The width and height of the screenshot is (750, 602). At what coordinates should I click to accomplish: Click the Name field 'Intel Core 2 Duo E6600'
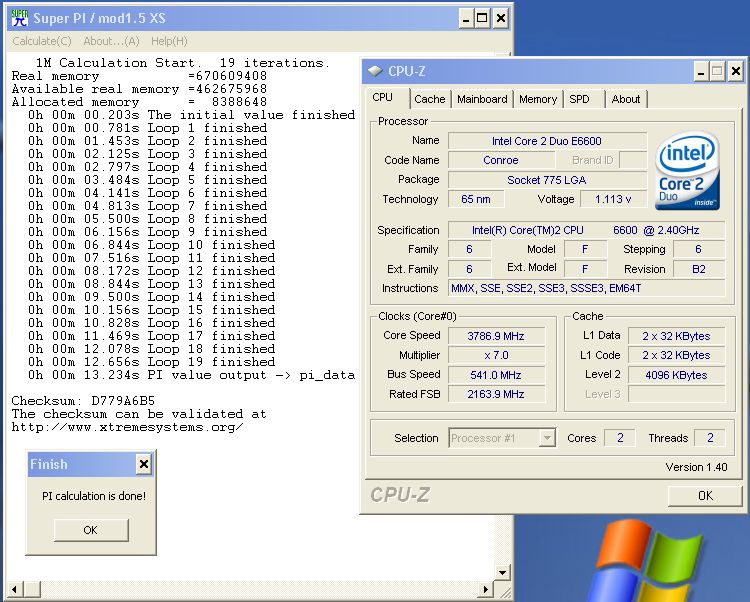click(x=547, y=141)
